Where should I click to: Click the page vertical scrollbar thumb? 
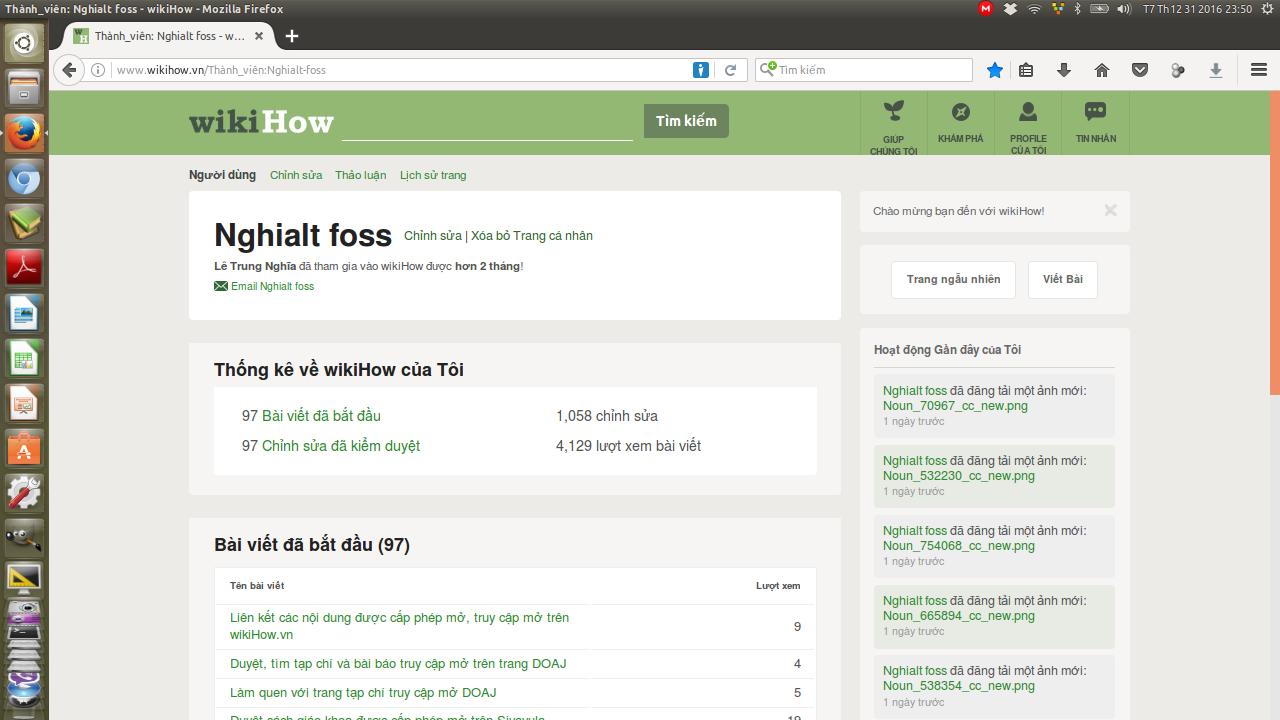1275,243
